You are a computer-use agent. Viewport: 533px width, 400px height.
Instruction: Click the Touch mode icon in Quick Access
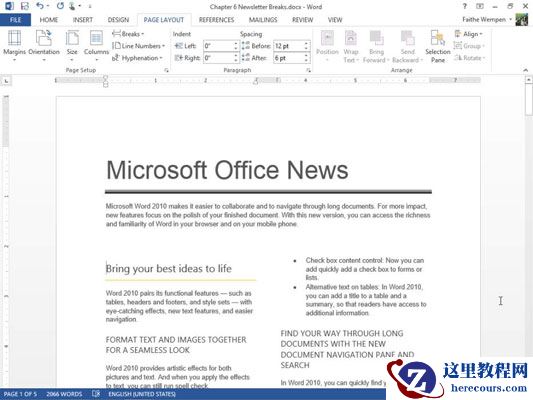pyautogui.click(x=72, y=6)
